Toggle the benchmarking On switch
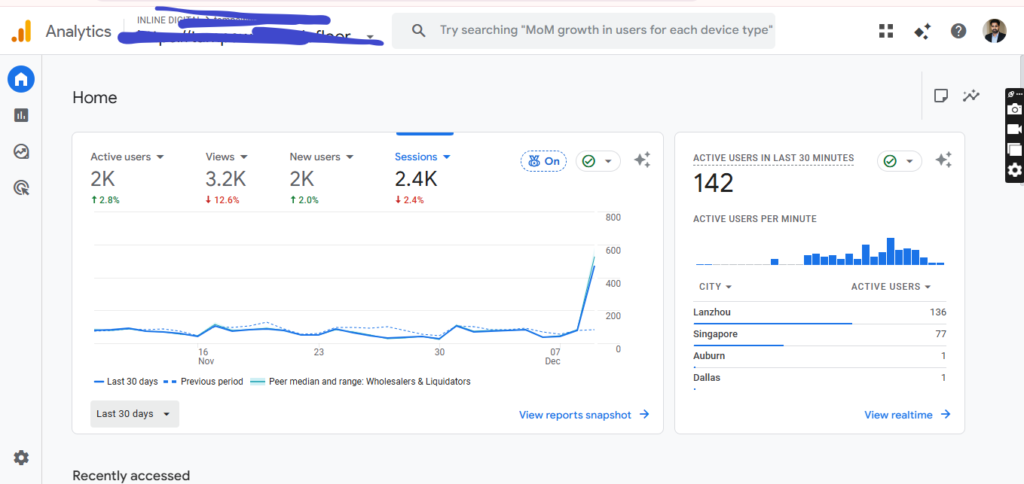1024x484 pixels. 543,161
